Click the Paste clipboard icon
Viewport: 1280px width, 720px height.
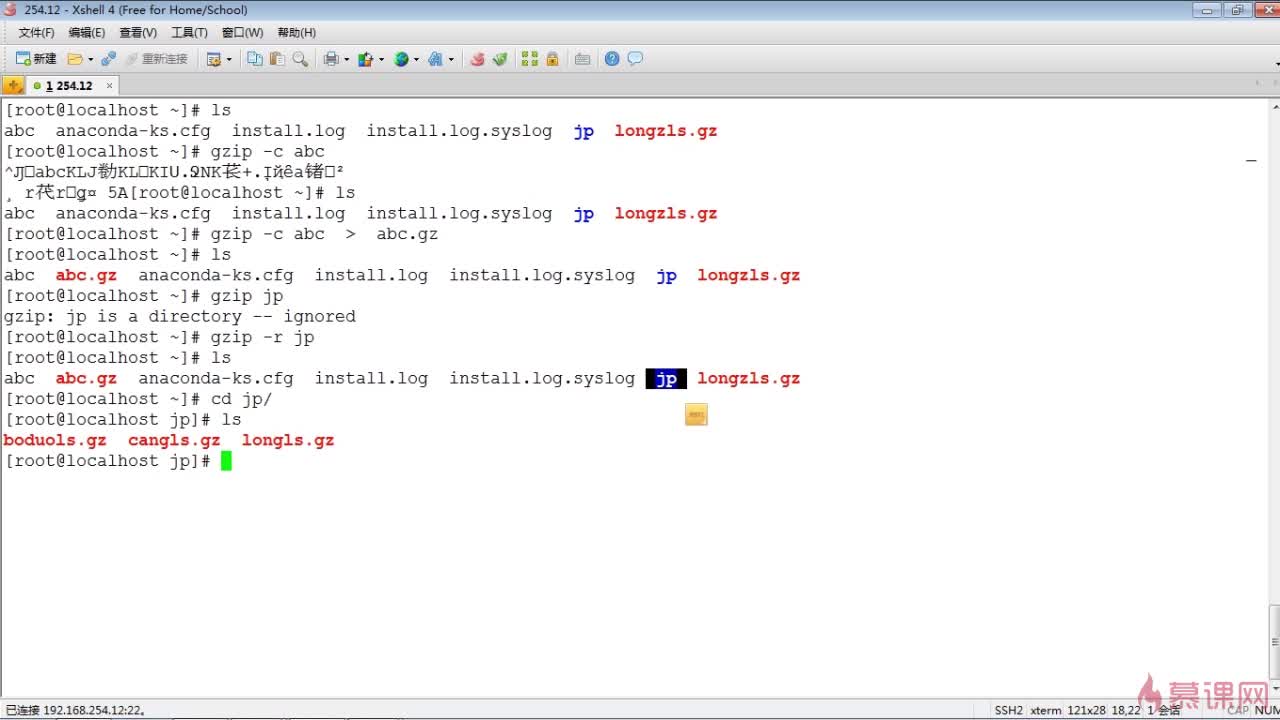pos(277,59)
